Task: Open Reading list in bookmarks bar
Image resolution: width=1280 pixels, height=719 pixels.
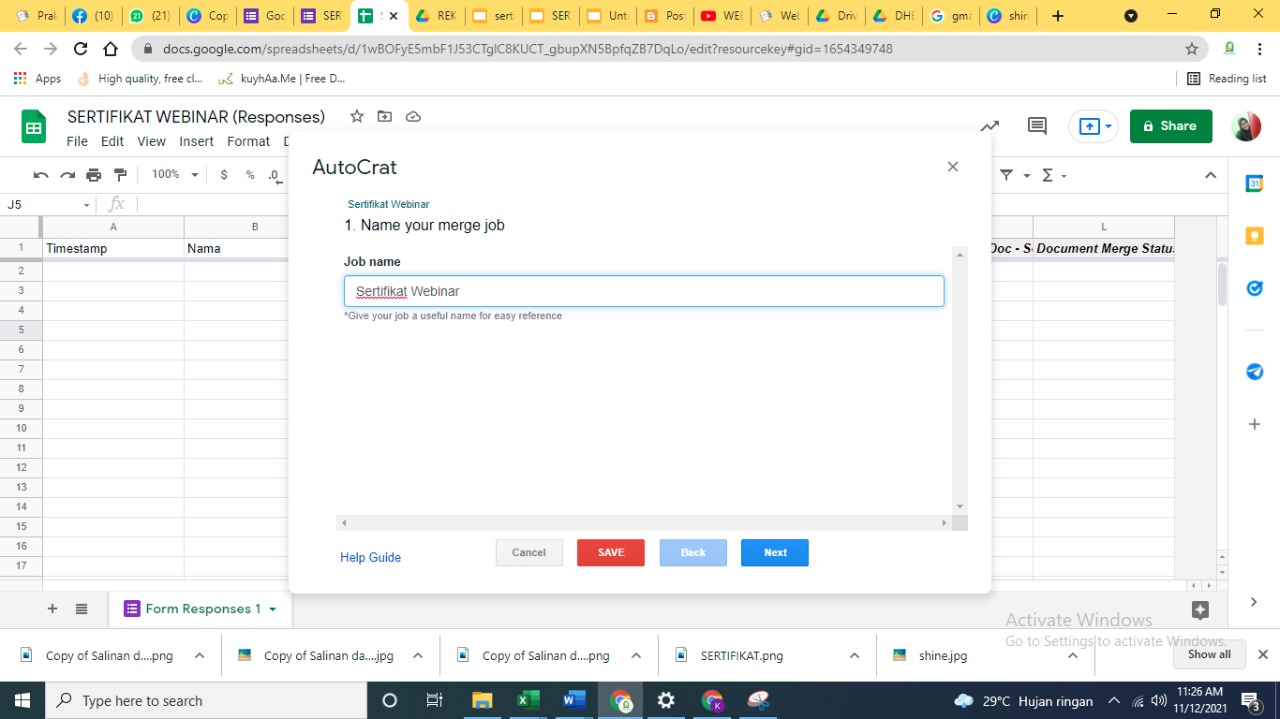Action: tap(1226, 79)
